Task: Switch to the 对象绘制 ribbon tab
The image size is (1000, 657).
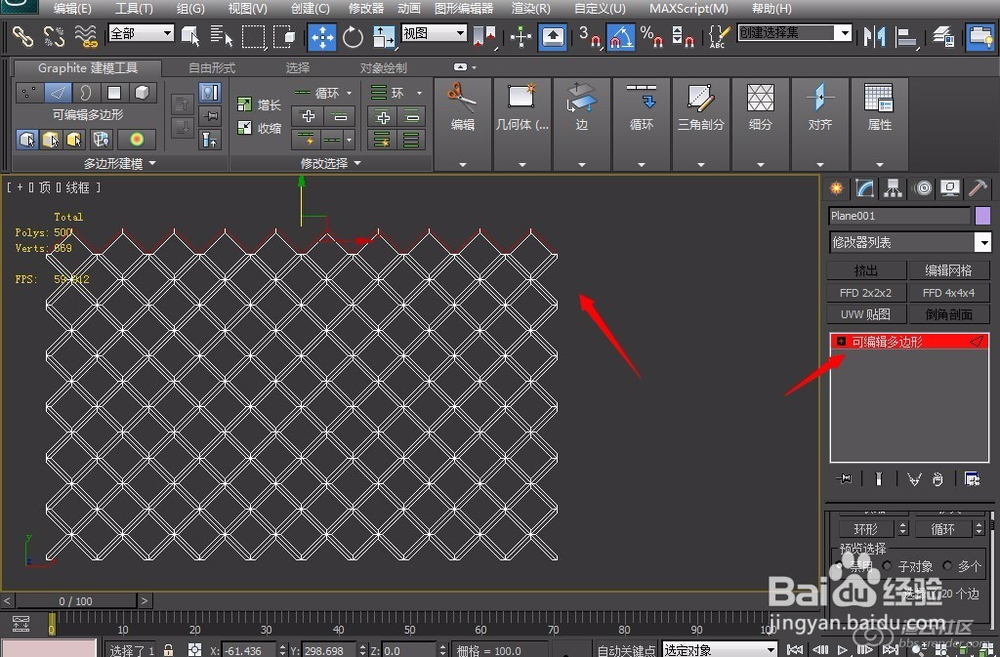Action: coord(383,68)
